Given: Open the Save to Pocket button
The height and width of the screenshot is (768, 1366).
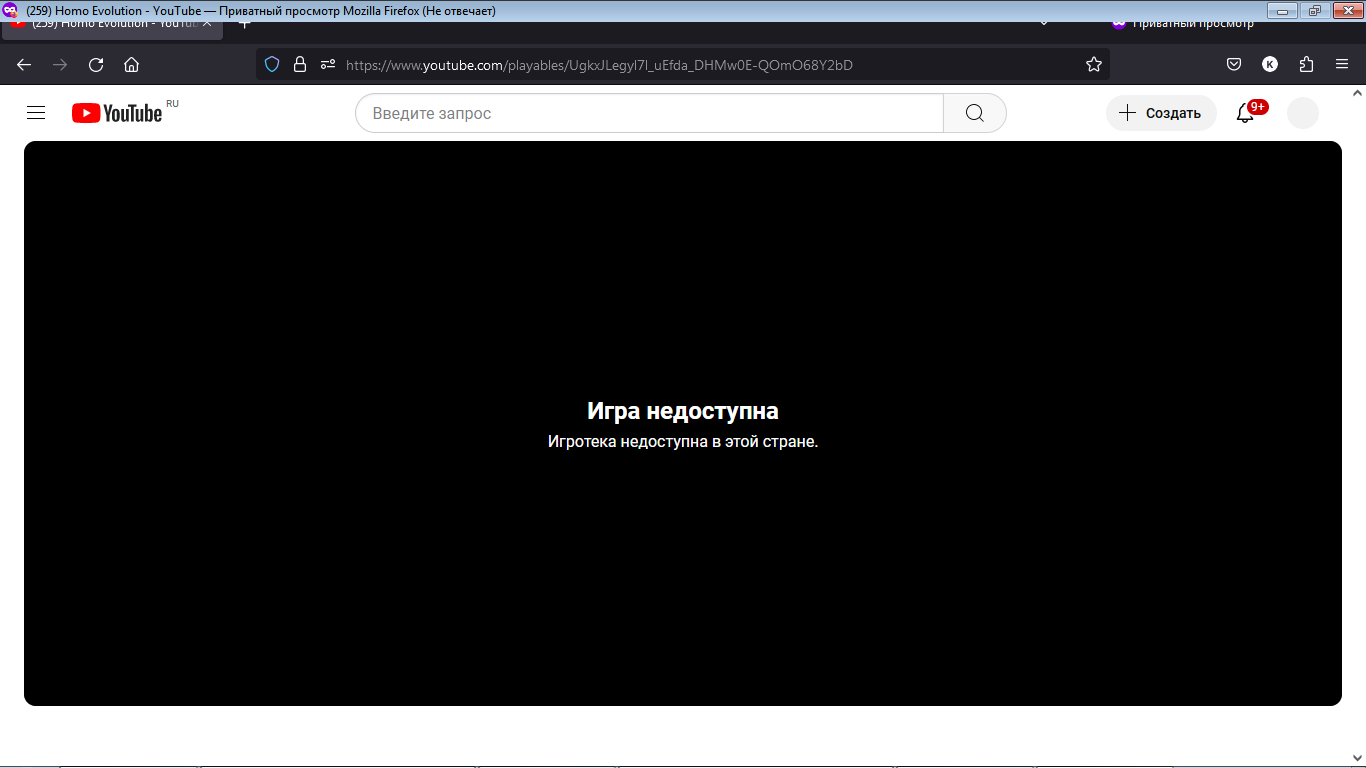Looking at the screenshot, I should [x=1234, y=65].
